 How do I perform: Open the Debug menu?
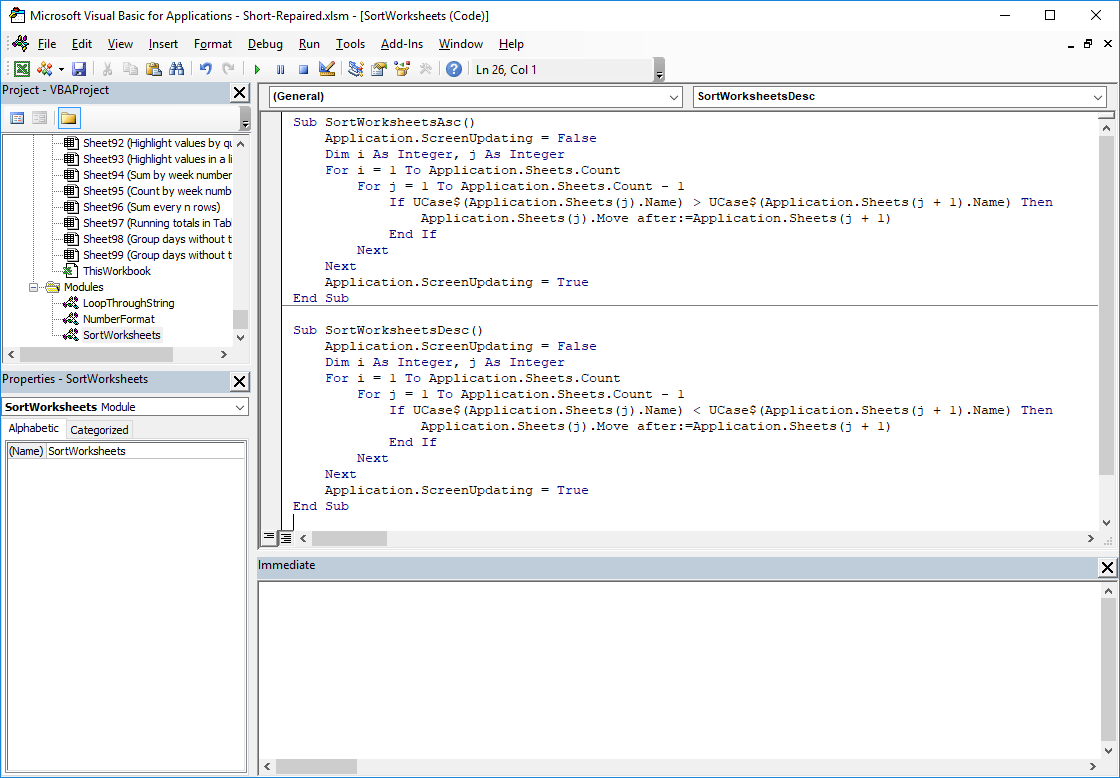265,44
